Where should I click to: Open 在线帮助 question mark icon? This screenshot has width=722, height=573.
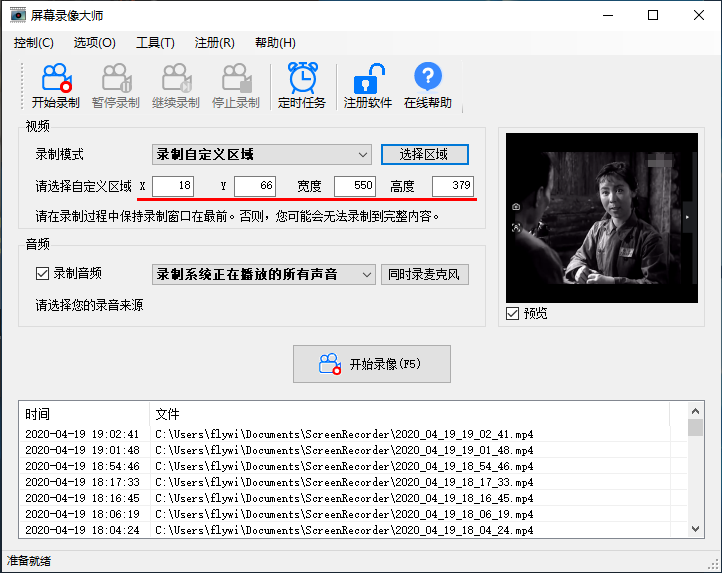coord(427,78)
